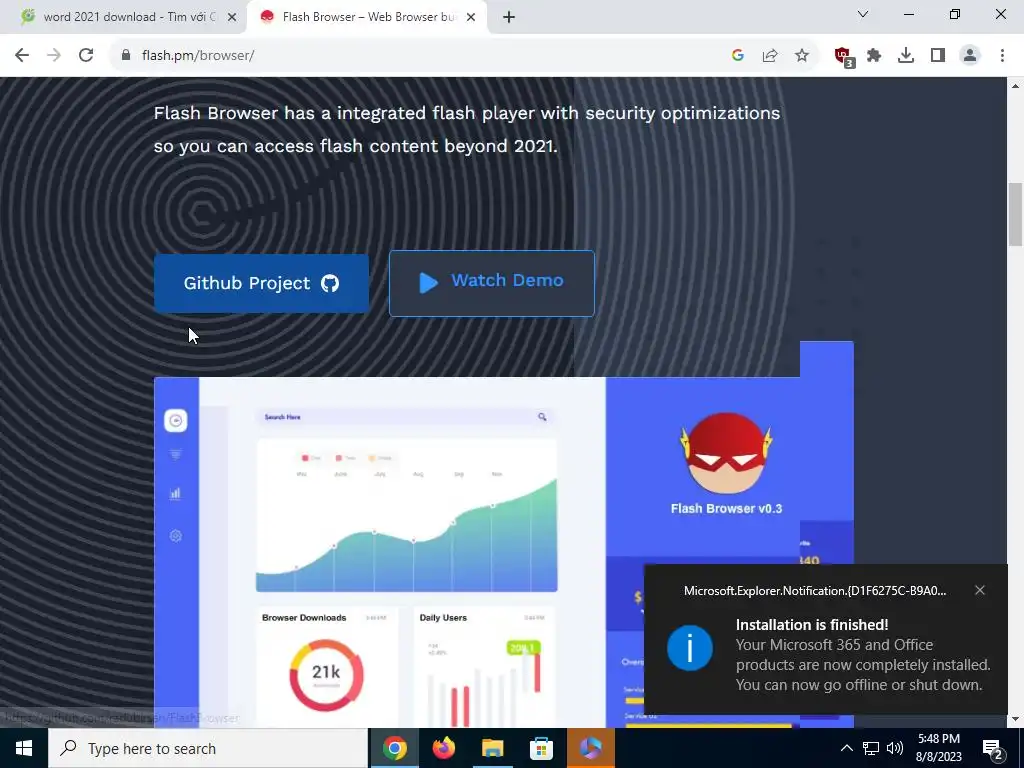Click the scrollbar down arrow
The width and height of the screenshot is (1024, 768).
[x=1016, y=720]
